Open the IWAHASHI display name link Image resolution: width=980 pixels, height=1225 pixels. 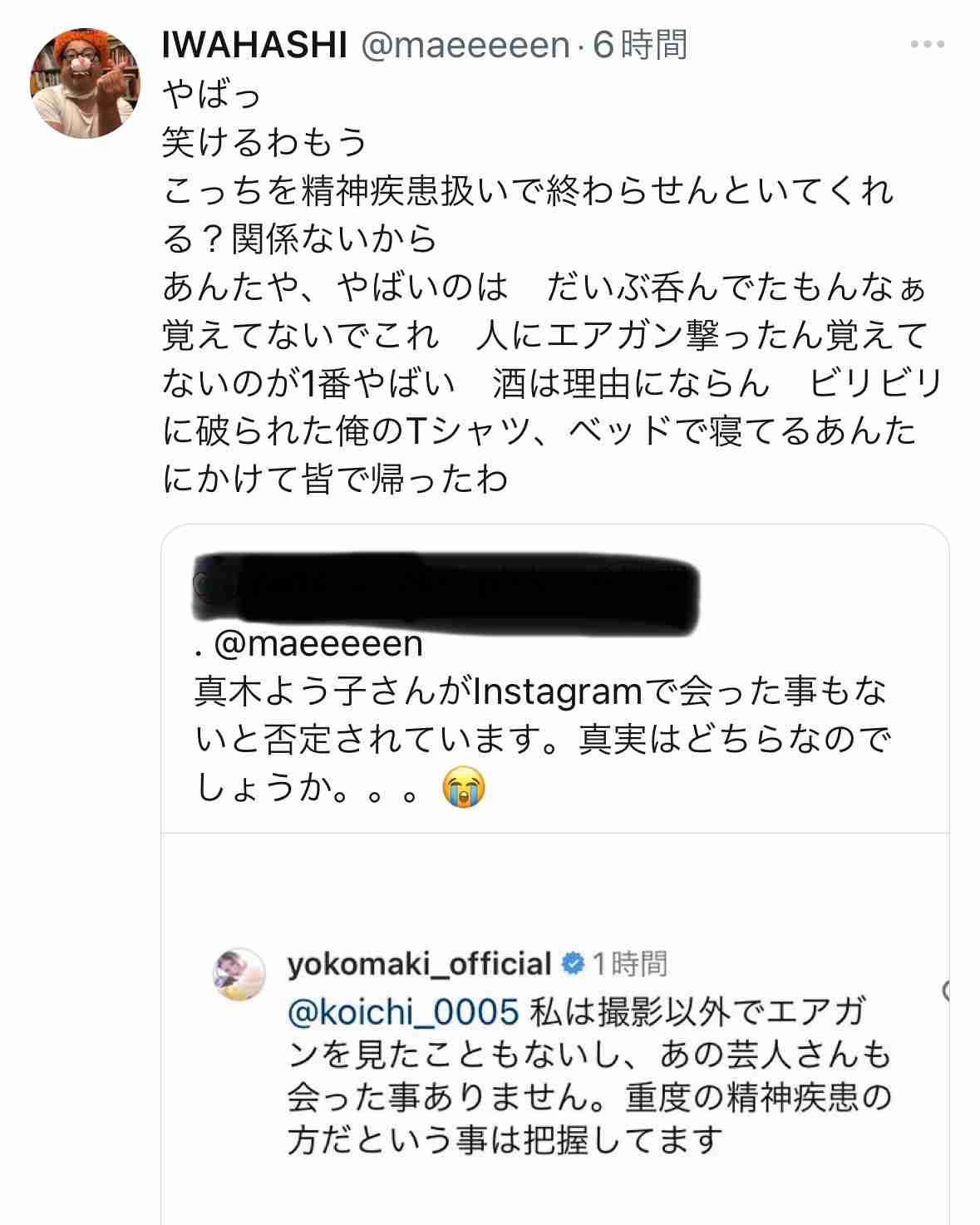click(254, 46)
